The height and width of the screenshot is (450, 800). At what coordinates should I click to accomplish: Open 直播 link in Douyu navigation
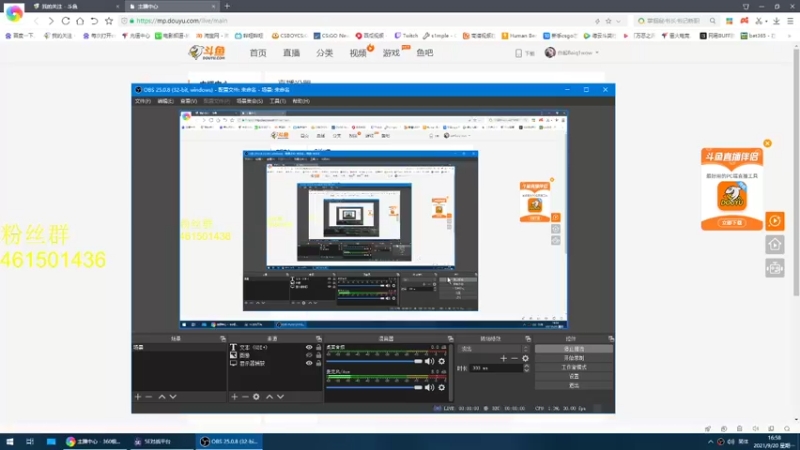[291, 53]
